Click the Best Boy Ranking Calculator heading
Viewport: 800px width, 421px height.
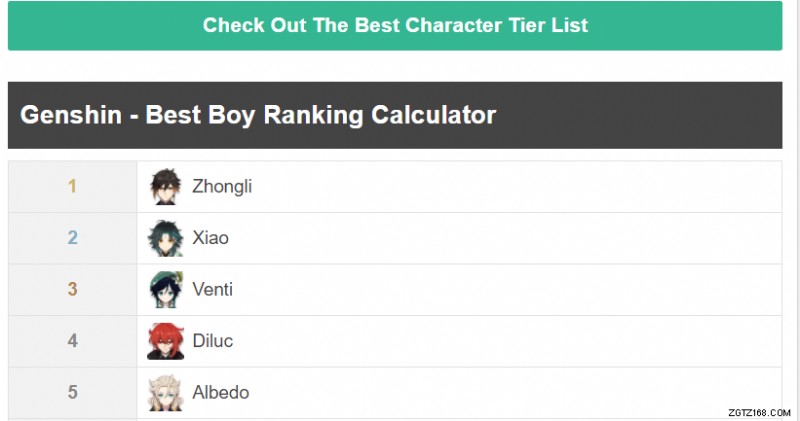(x=258, y=115)
